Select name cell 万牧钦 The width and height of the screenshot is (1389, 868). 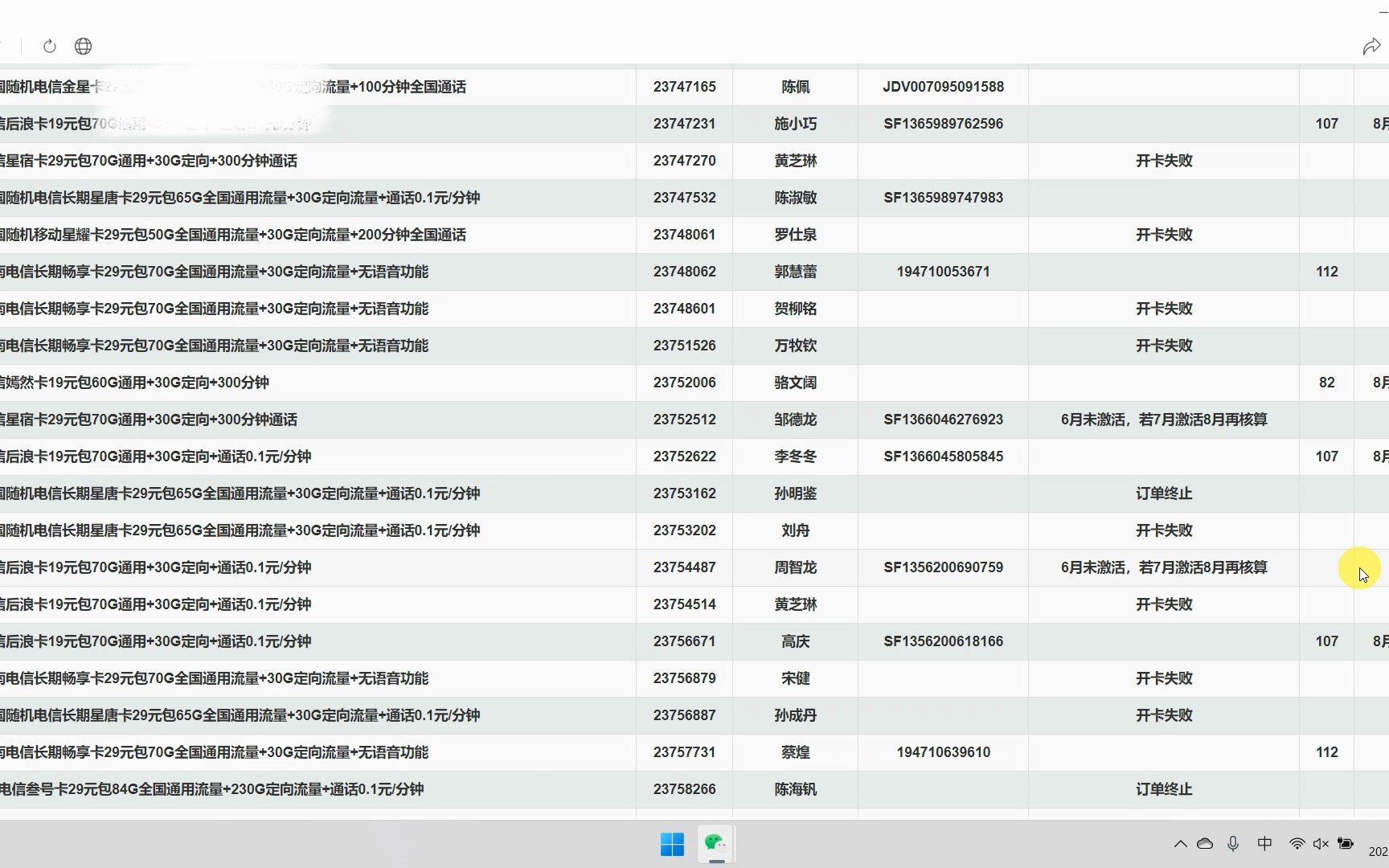796,346
